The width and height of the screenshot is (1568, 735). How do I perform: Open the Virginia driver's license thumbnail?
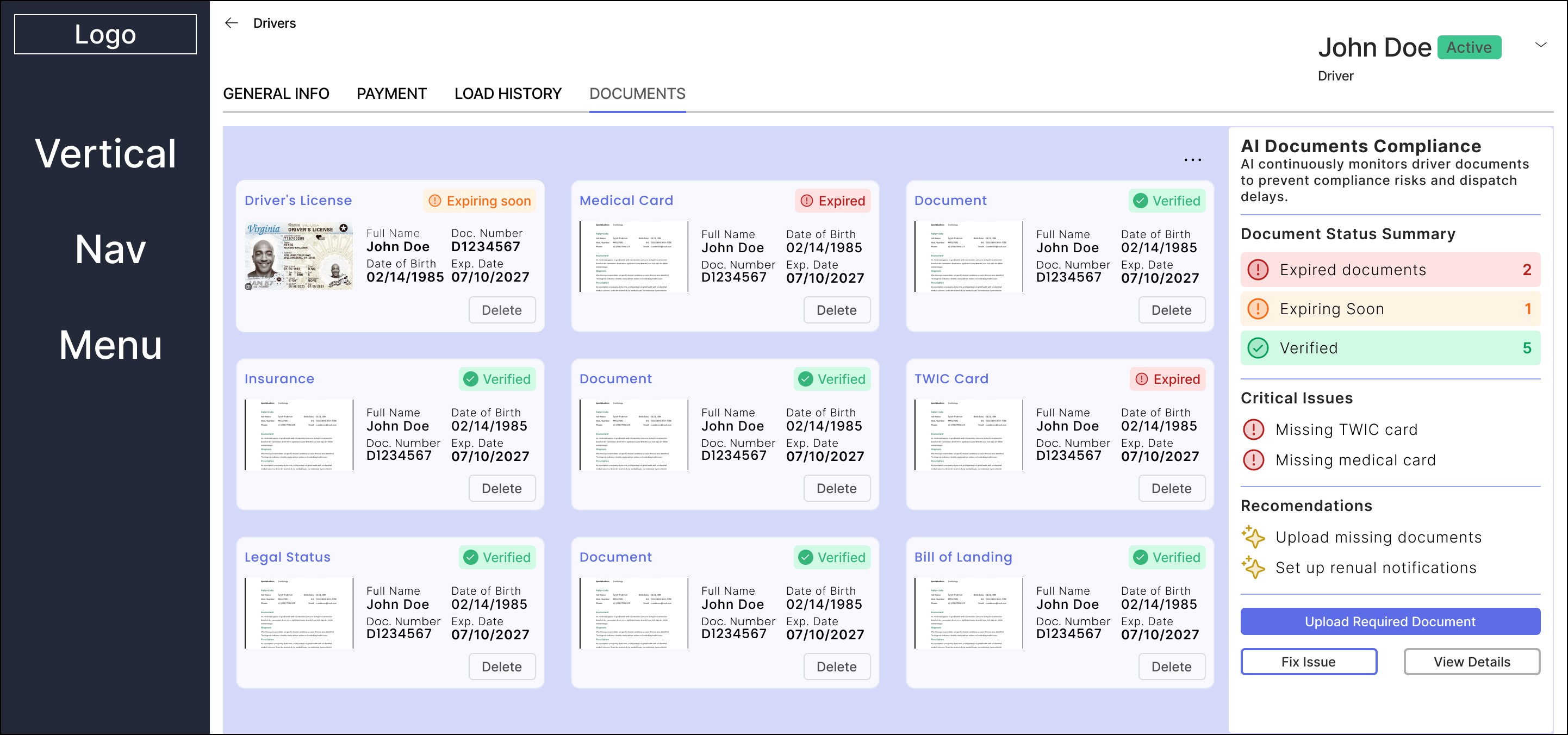[298, 256]
